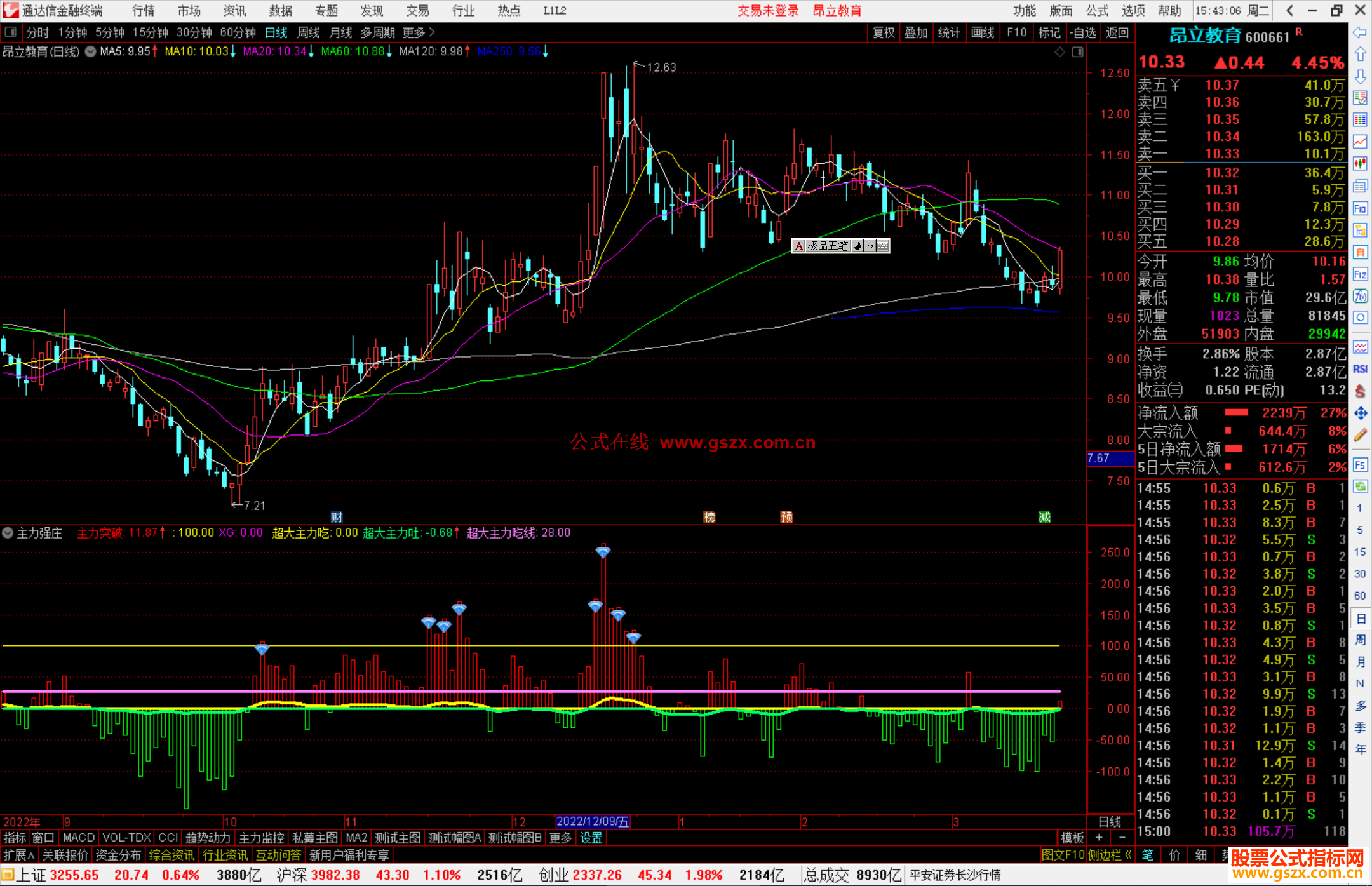Switch to the MACD indicator tab
The image size is (1372, 886).
79,838
